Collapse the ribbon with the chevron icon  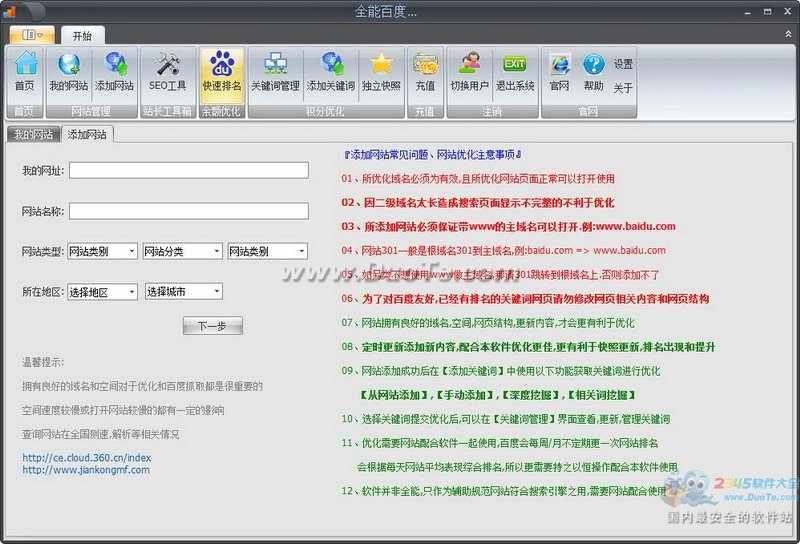coord(788,34)
